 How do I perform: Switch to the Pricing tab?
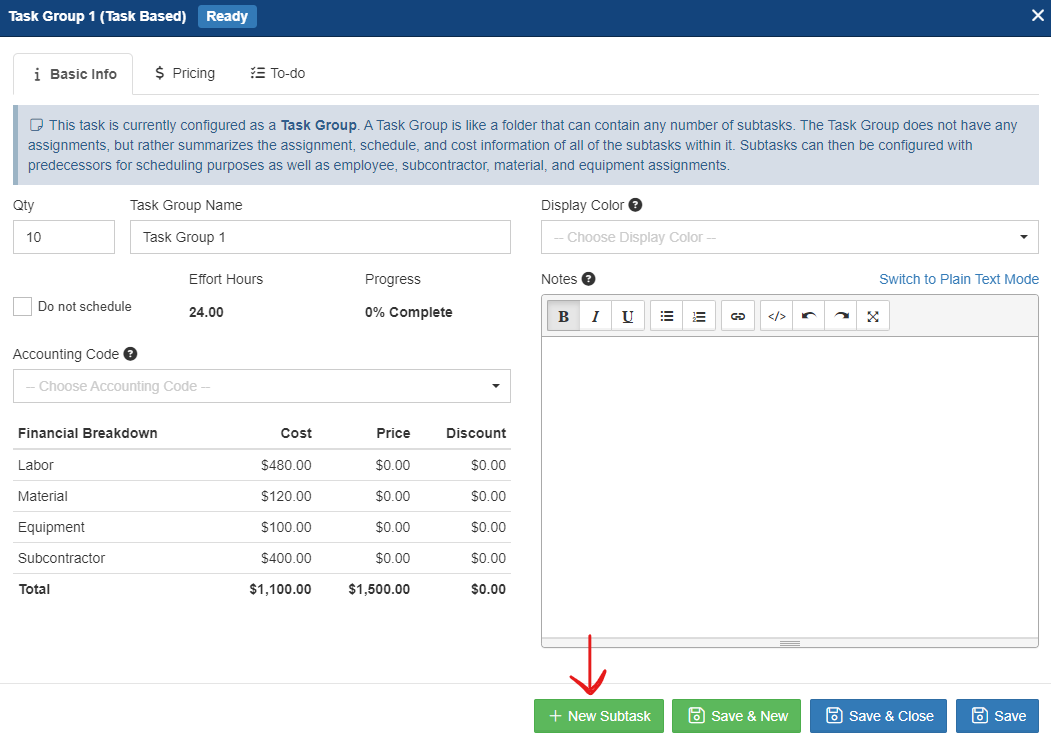tap(184, 73)
